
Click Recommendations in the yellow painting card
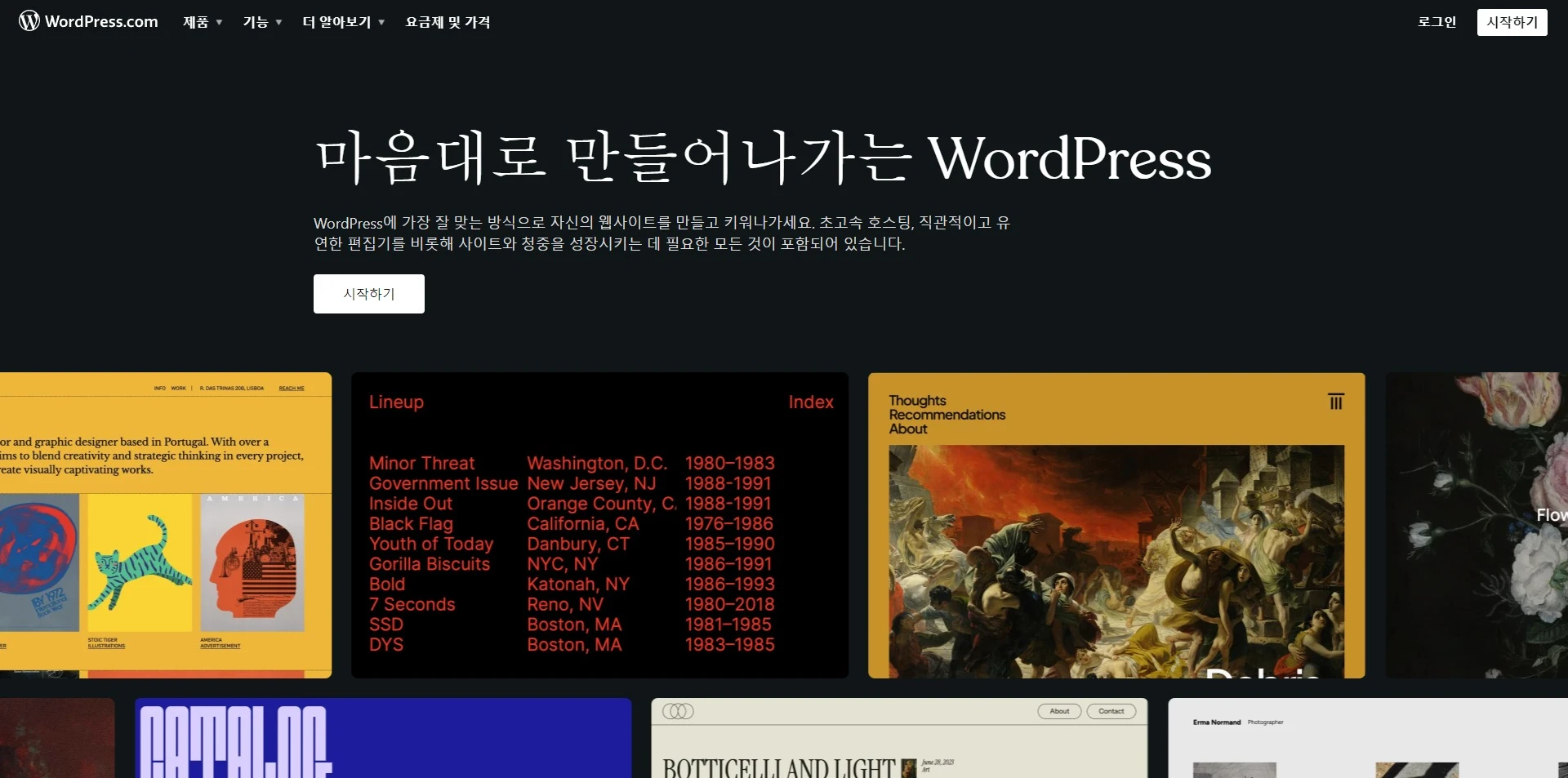947,415
